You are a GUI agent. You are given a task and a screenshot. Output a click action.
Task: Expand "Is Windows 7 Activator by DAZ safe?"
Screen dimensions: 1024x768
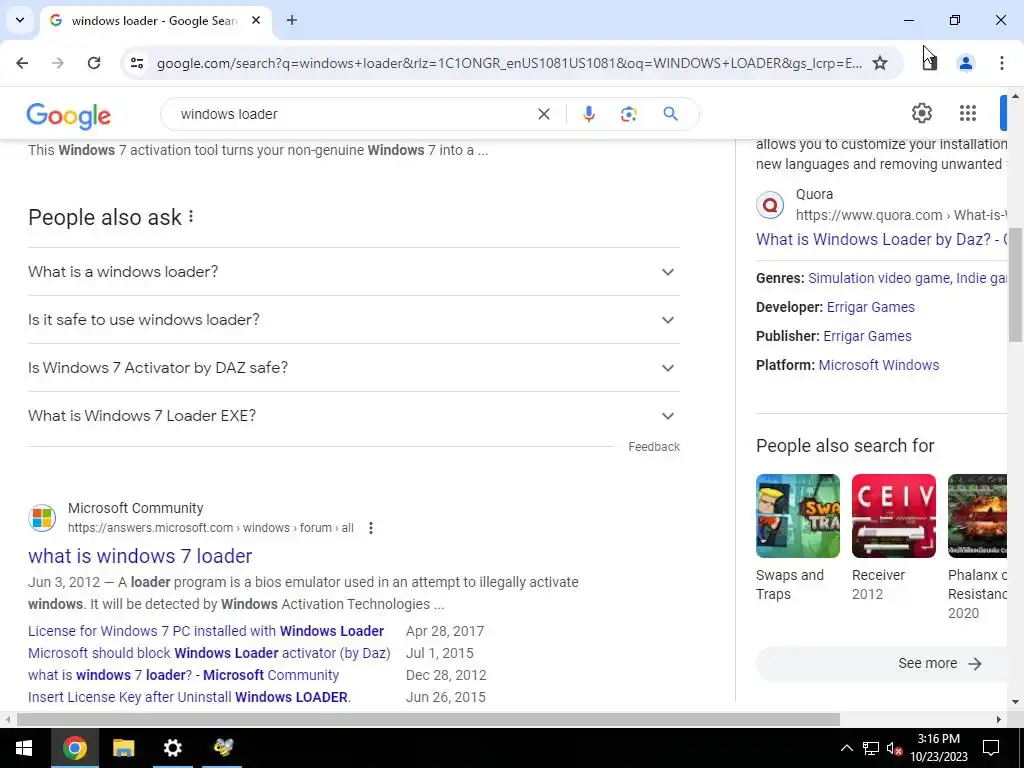[354, 368]
